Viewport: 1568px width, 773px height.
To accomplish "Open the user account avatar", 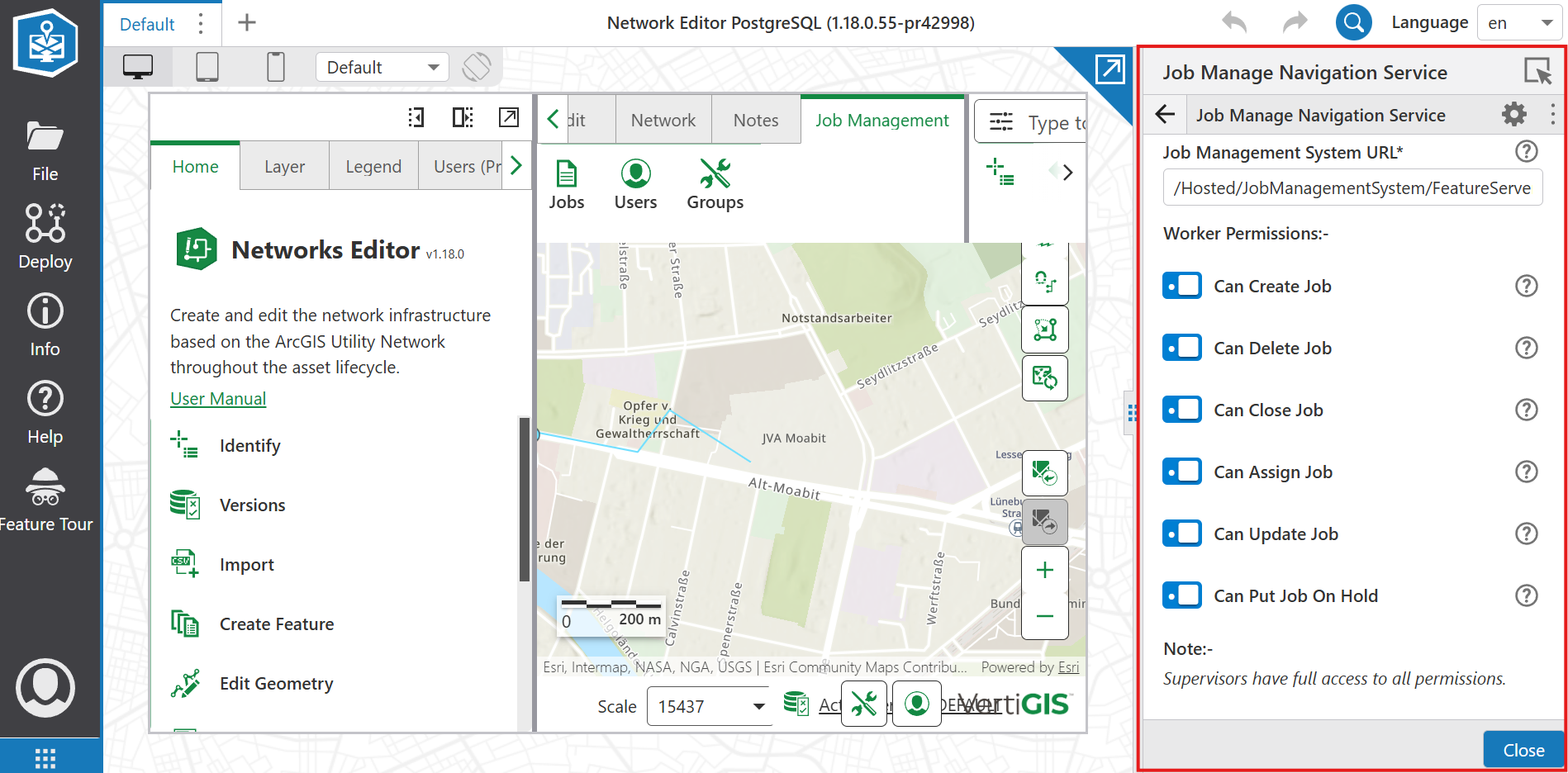I will 45,688.
